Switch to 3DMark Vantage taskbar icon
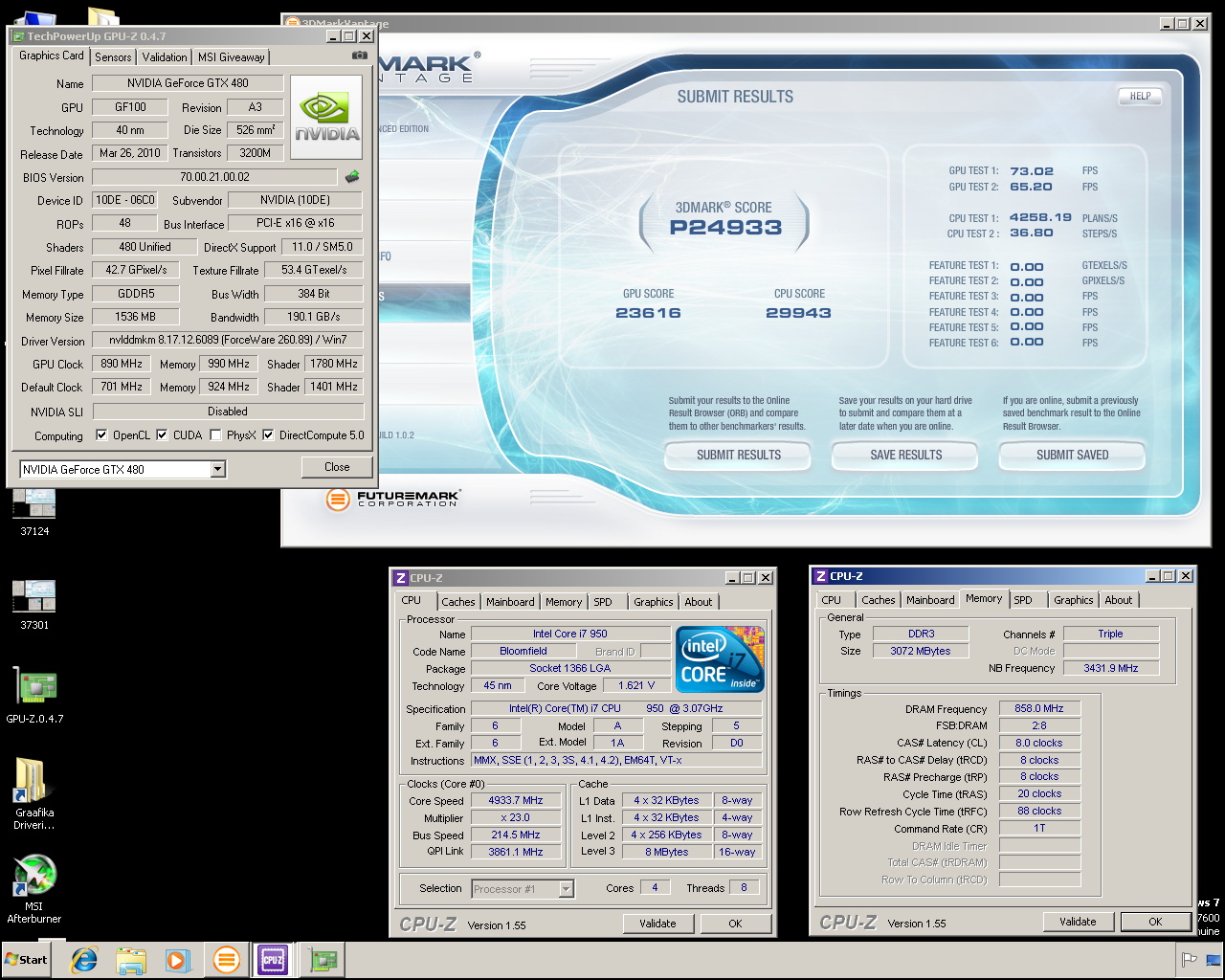1225x980 pixels. click(x=227, y=960)
